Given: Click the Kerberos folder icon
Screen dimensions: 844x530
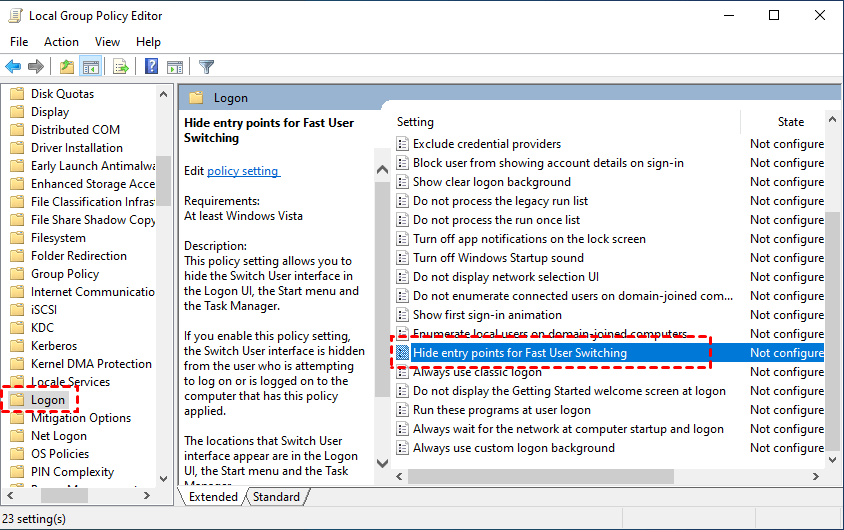Looking at the screenshot, I should (17, 345).
